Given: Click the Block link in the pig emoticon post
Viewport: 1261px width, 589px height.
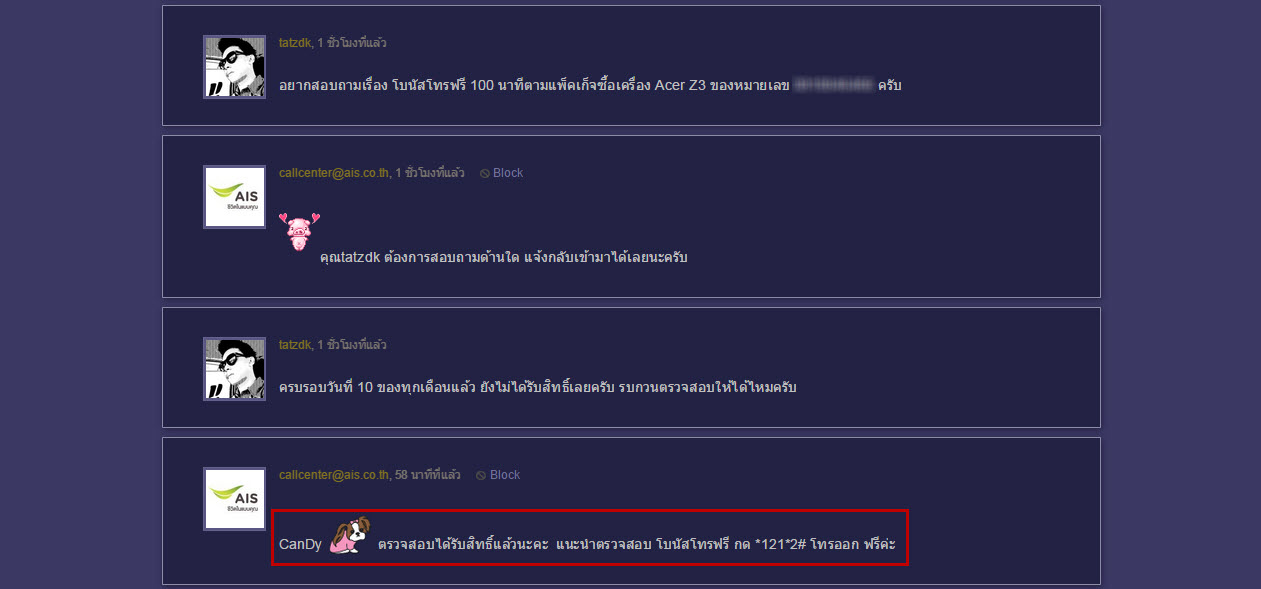Looking at the screenshot, I should 508,173.
